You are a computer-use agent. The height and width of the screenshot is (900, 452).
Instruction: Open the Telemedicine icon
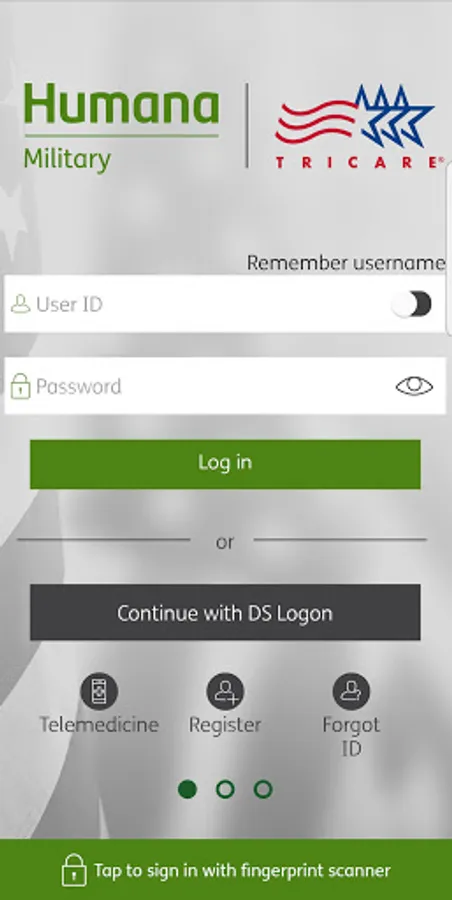[x=99, y=691]
